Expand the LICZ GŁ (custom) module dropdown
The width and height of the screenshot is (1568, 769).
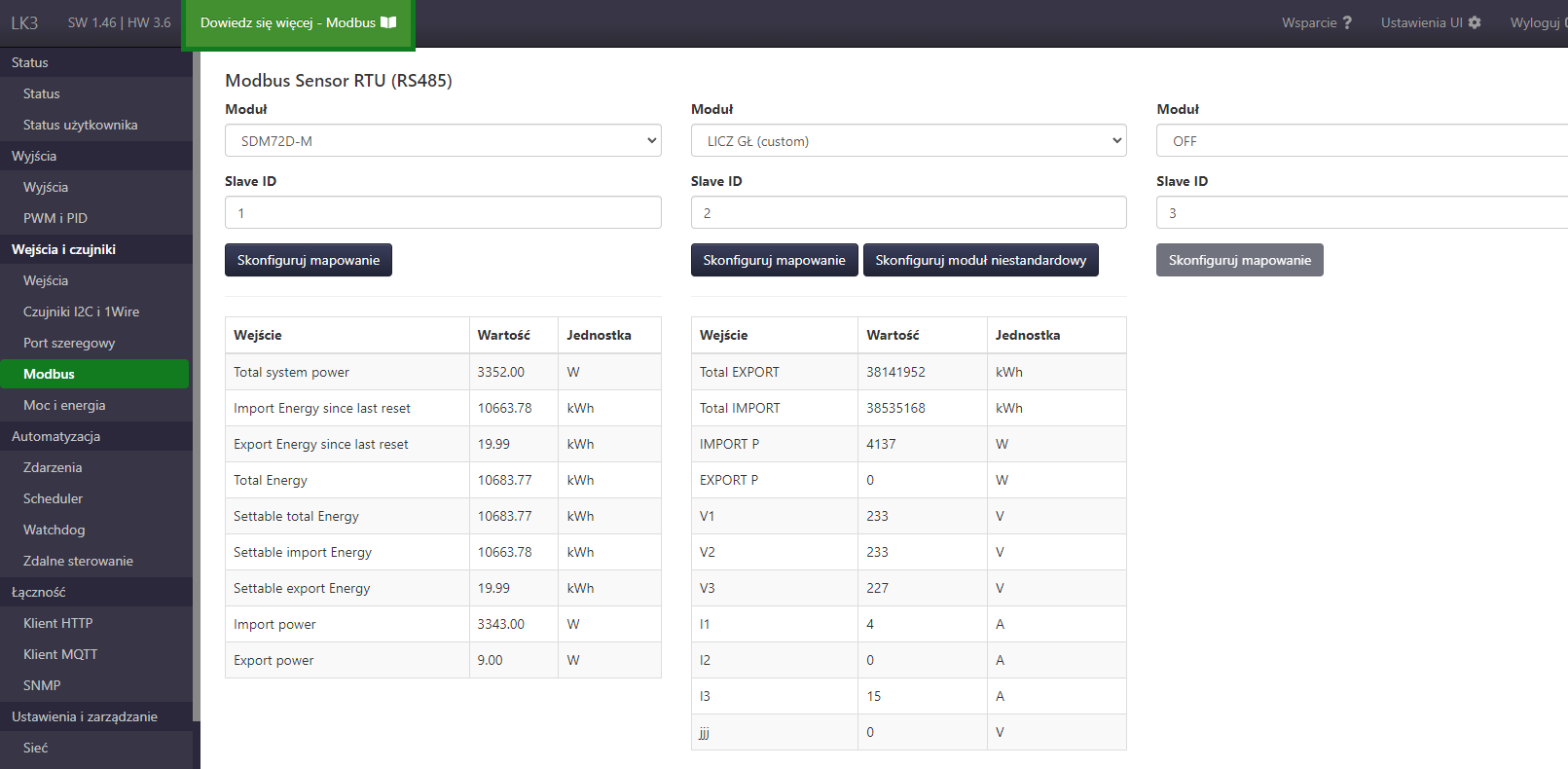pyautogui.click(x=908, y=141)
